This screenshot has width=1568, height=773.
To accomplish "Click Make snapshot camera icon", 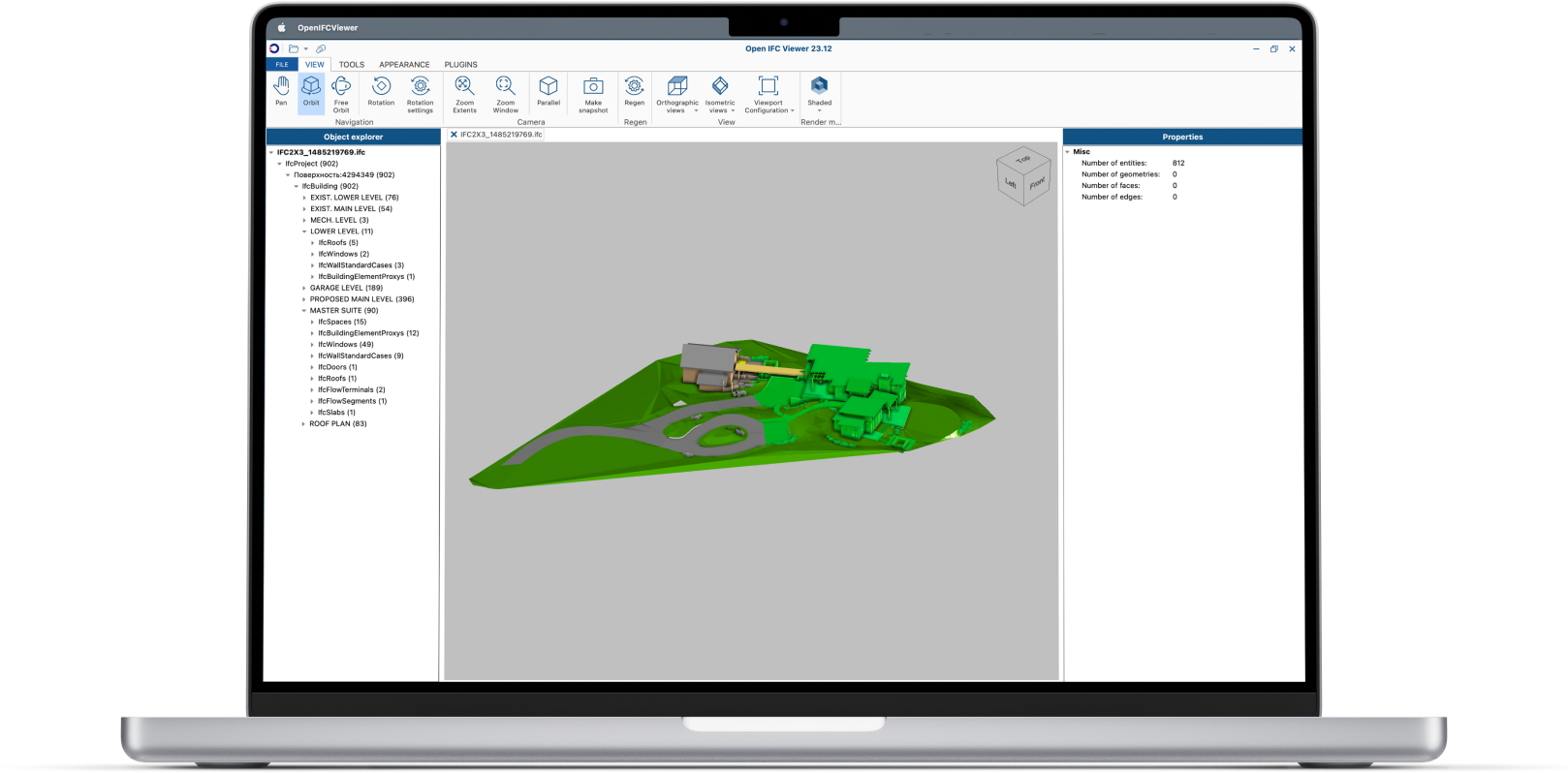I will click(593, 86).
